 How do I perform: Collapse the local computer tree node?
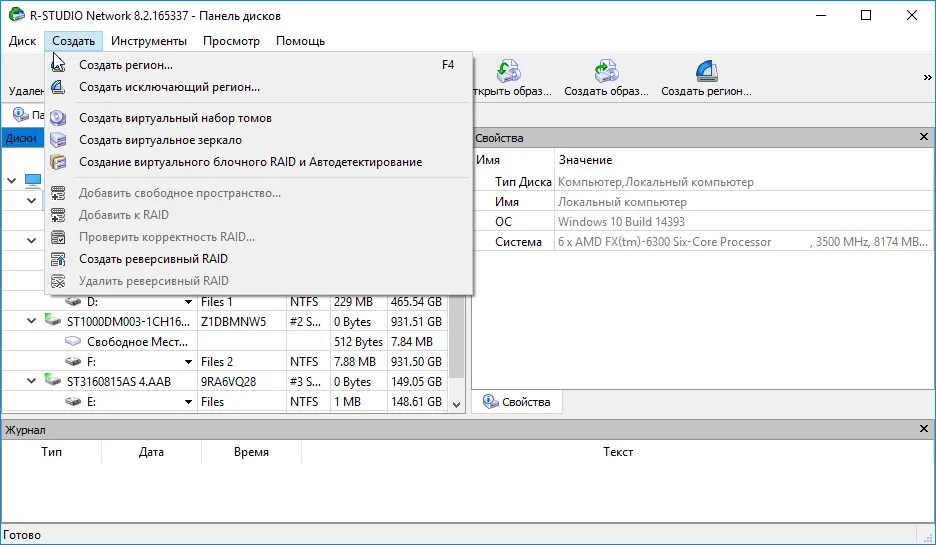point(11,180)
